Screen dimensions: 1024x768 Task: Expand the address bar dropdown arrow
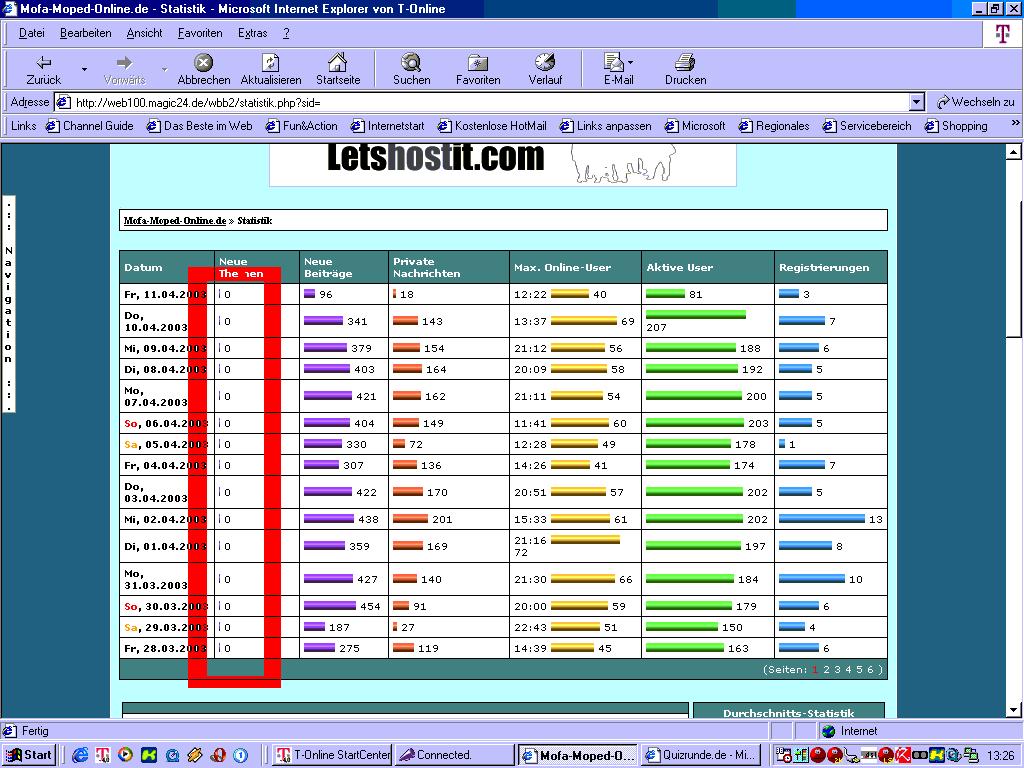click(917, 102)
